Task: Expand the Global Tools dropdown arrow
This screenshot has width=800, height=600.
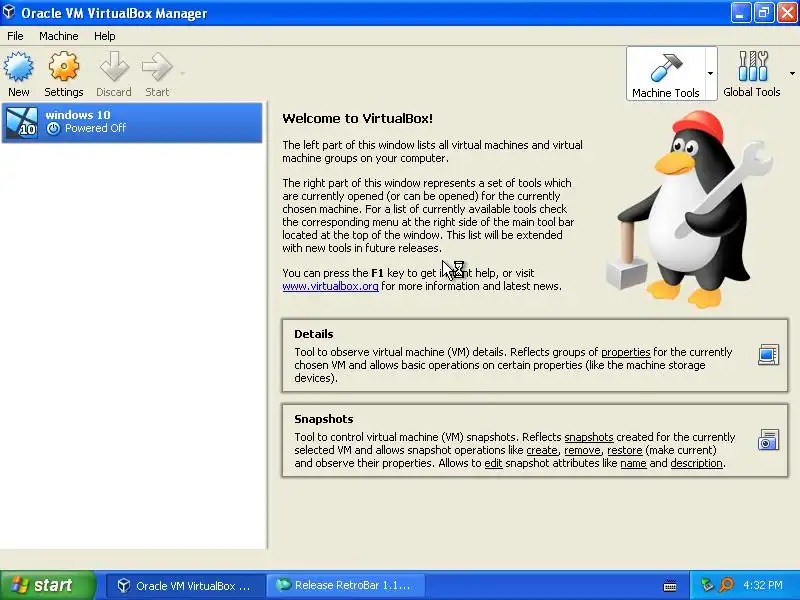Action: click(792, 73)
